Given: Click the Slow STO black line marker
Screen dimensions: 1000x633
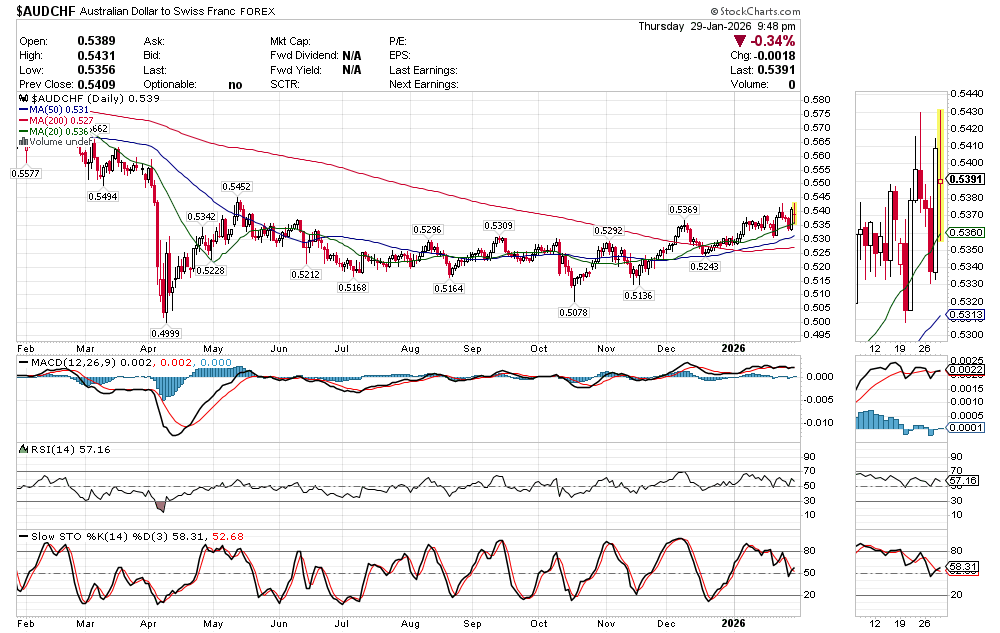Looking at the screenshot, I should pyautogui.click(x=23, y=537).
